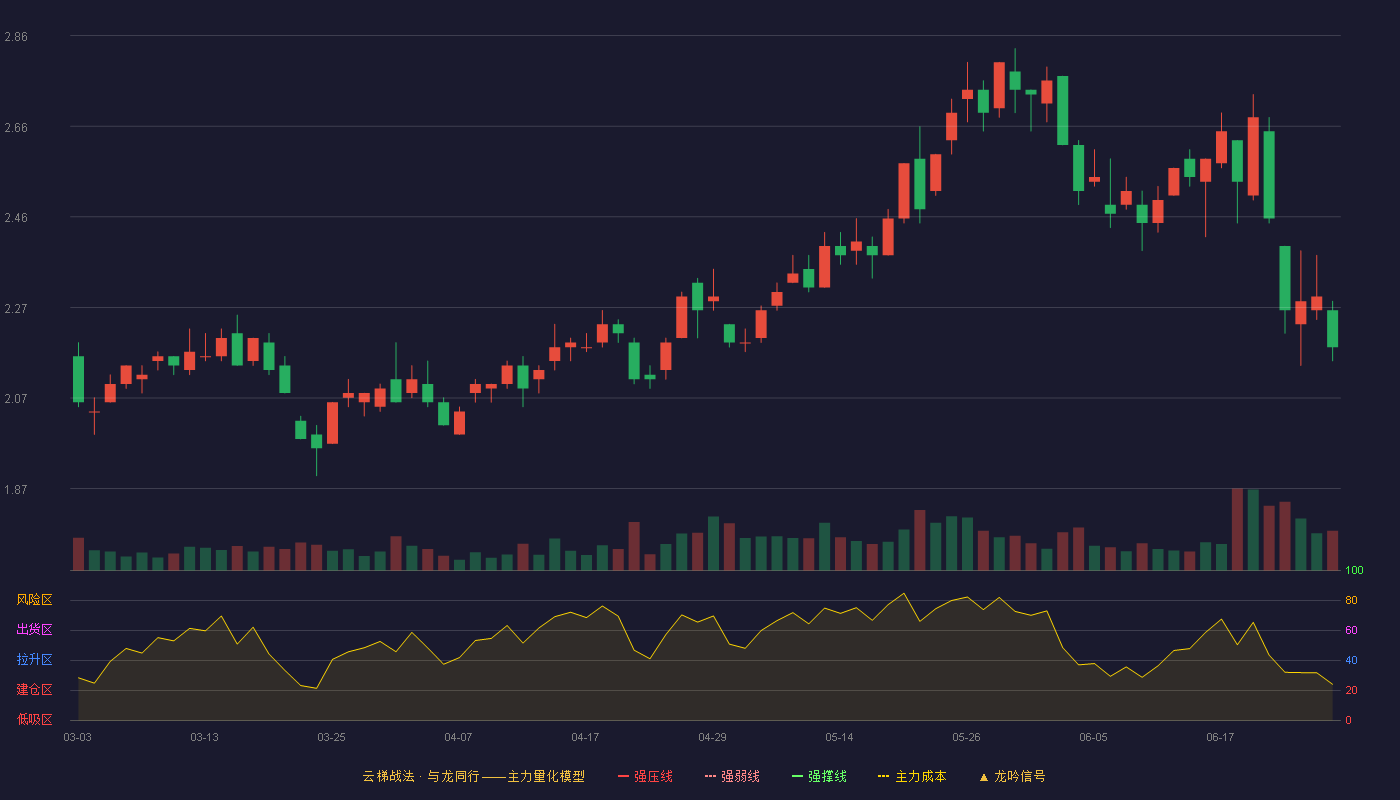
Task: Click the 2.07 price axis label
Action: tap(16, 399)
